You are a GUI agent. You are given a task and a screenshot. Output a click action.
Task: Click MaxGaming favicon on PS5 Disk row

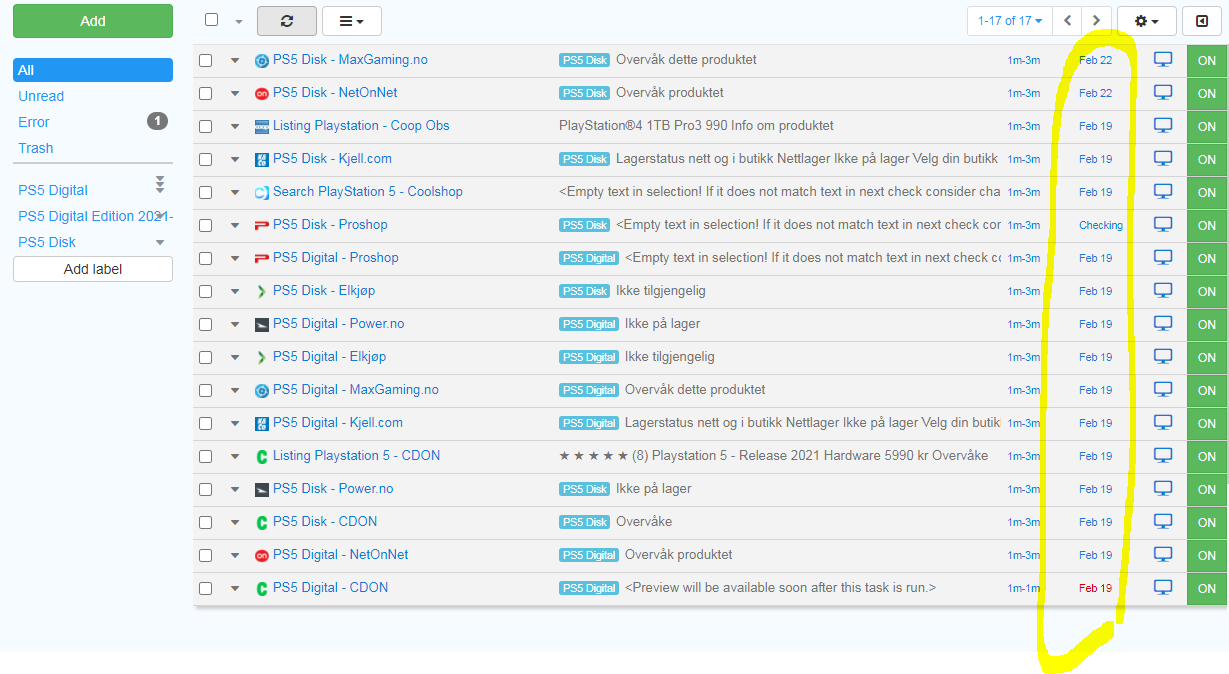[x=262, y=60]
